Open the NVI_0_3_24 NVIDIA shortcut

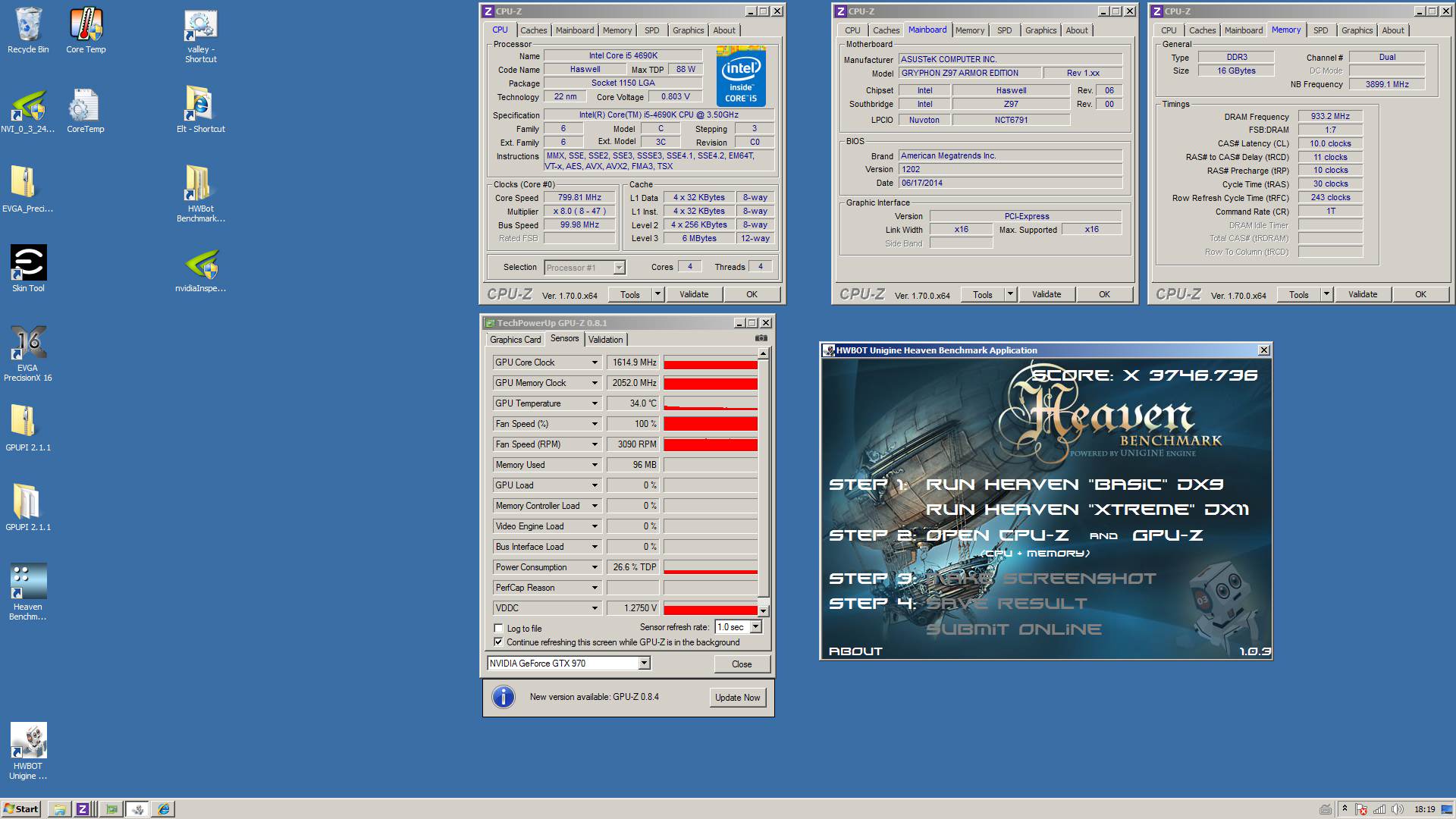click(28, 111)
